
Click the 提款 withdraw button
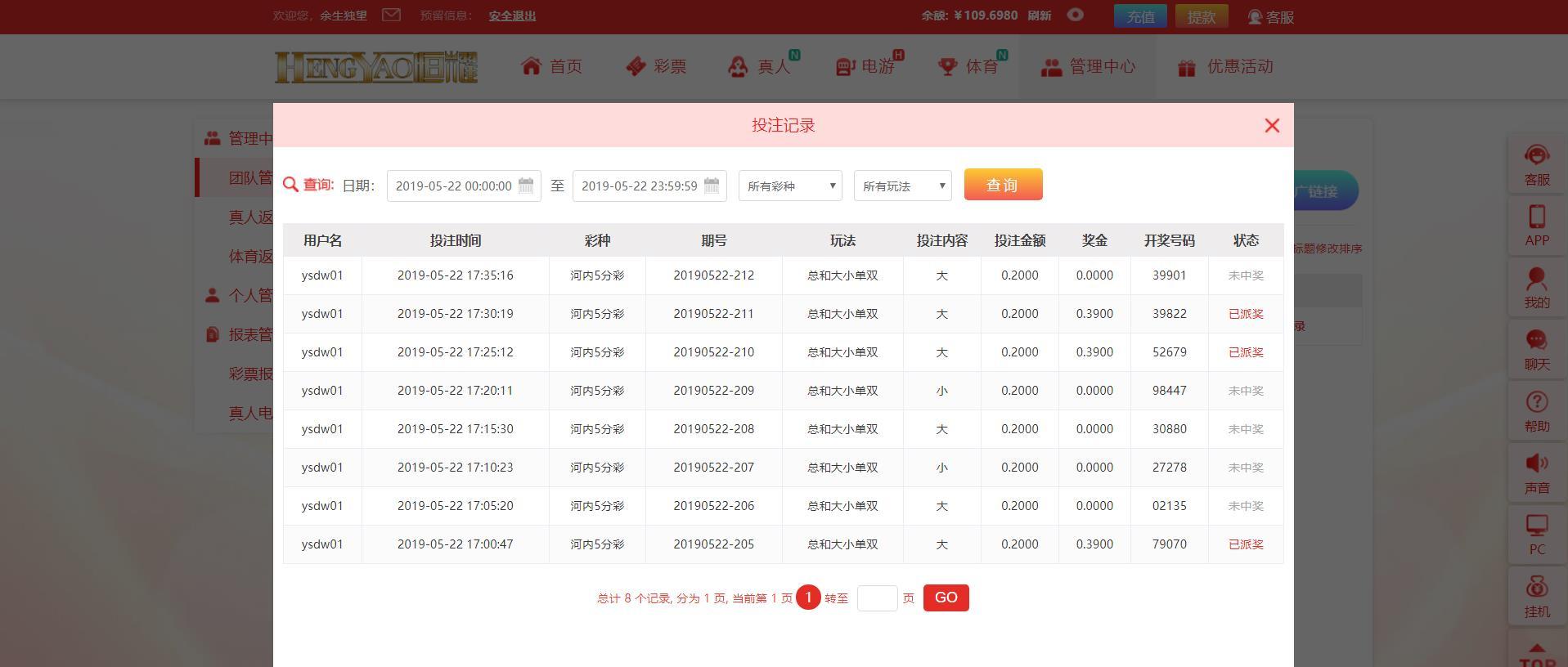[1202, 16]
